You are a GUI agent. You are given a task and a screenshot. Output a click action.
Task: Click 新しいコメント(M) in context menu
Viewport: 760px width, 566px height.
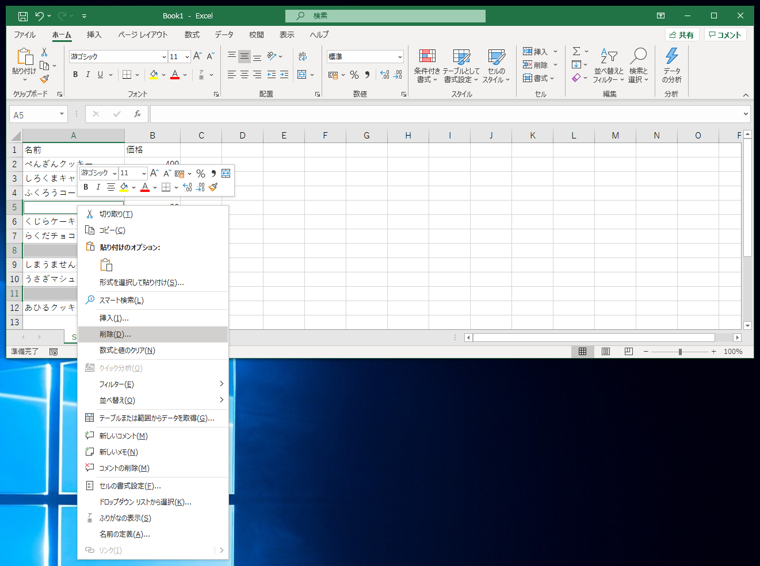(x=153, y=436)
